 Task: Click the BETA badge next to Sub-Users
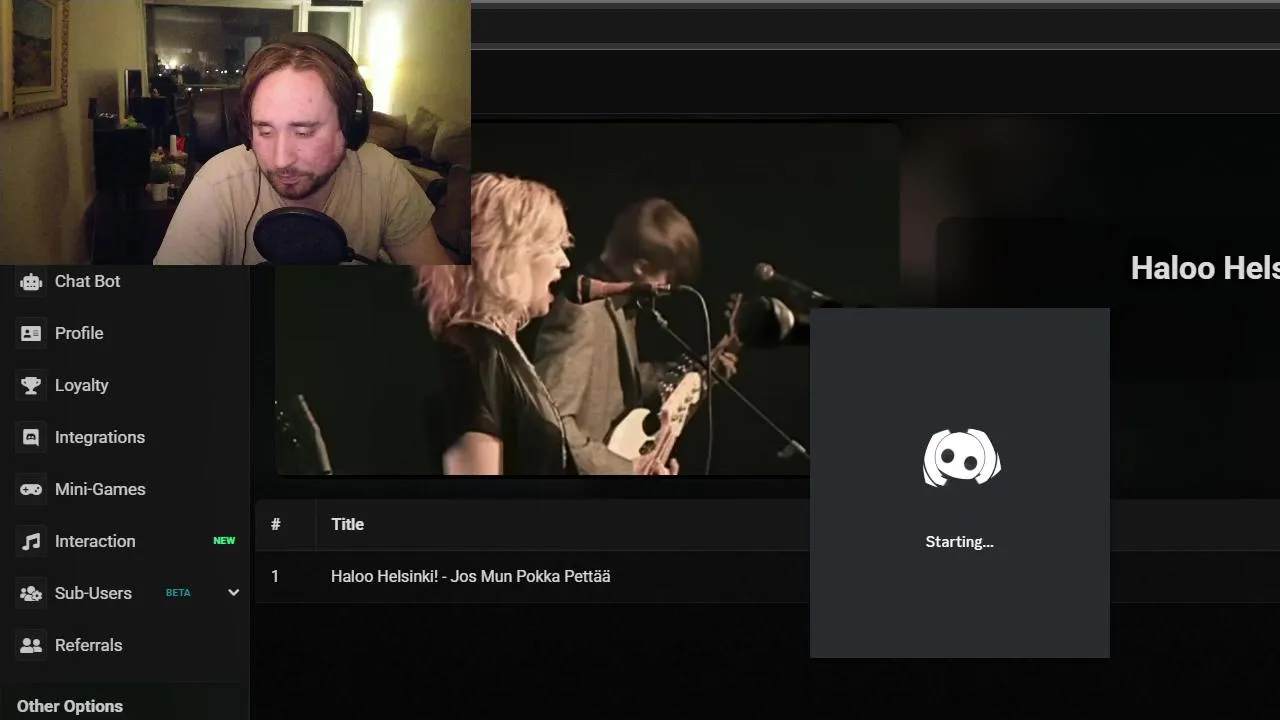(x=178, y=593)
